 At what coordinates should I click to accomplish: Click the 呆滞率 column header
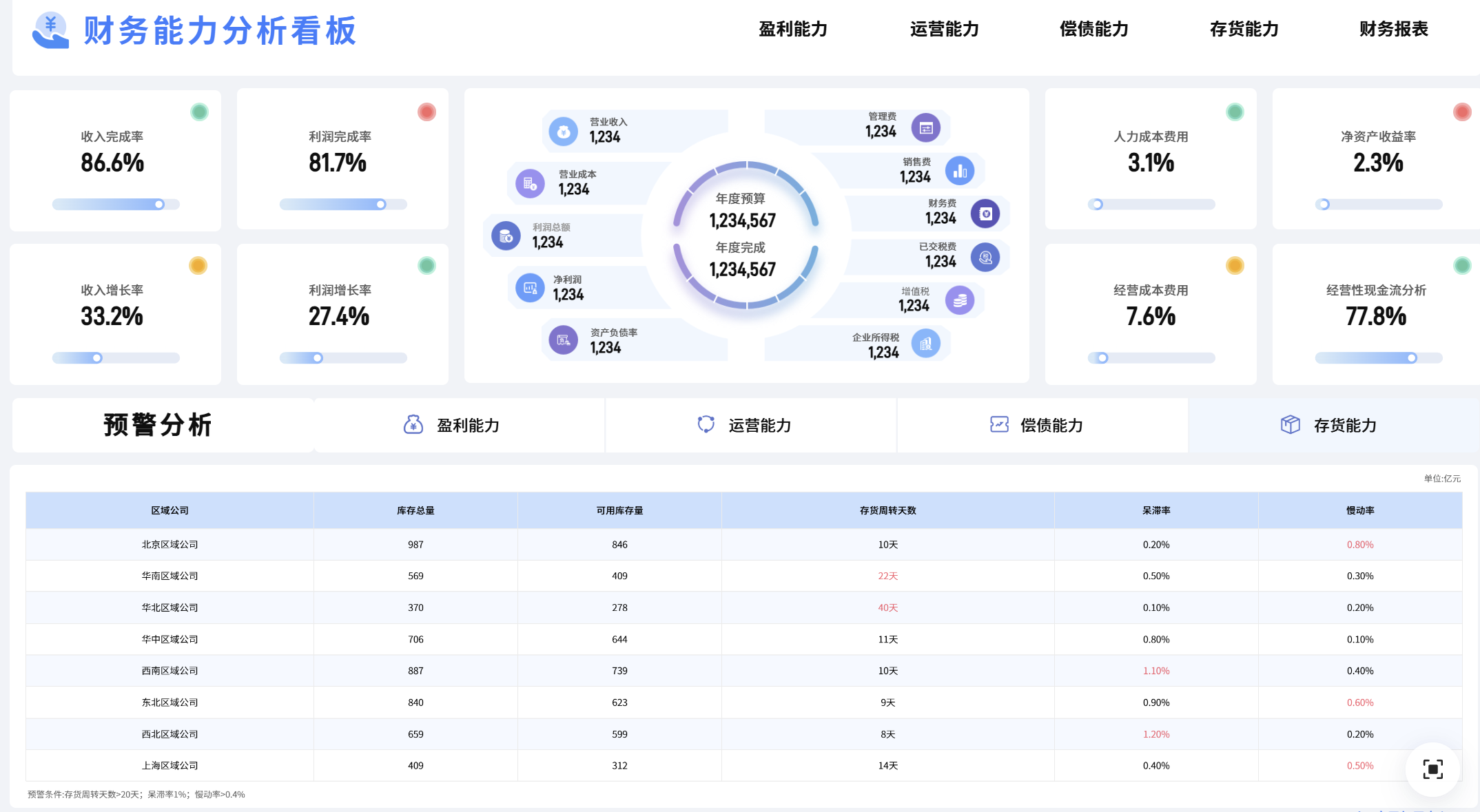1156,510
